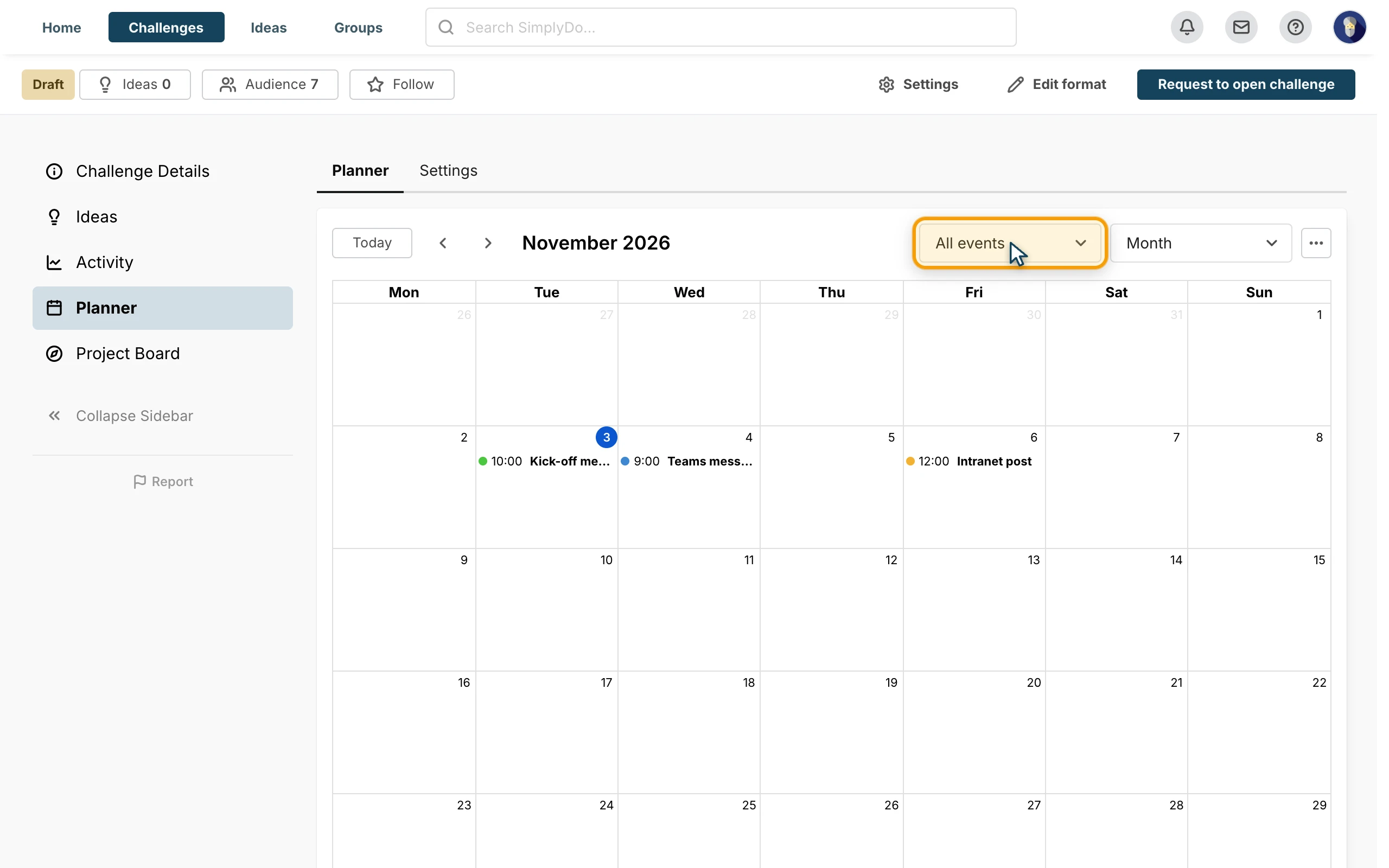Open the 10:00 Kick-off meeting event

(546, 461)
